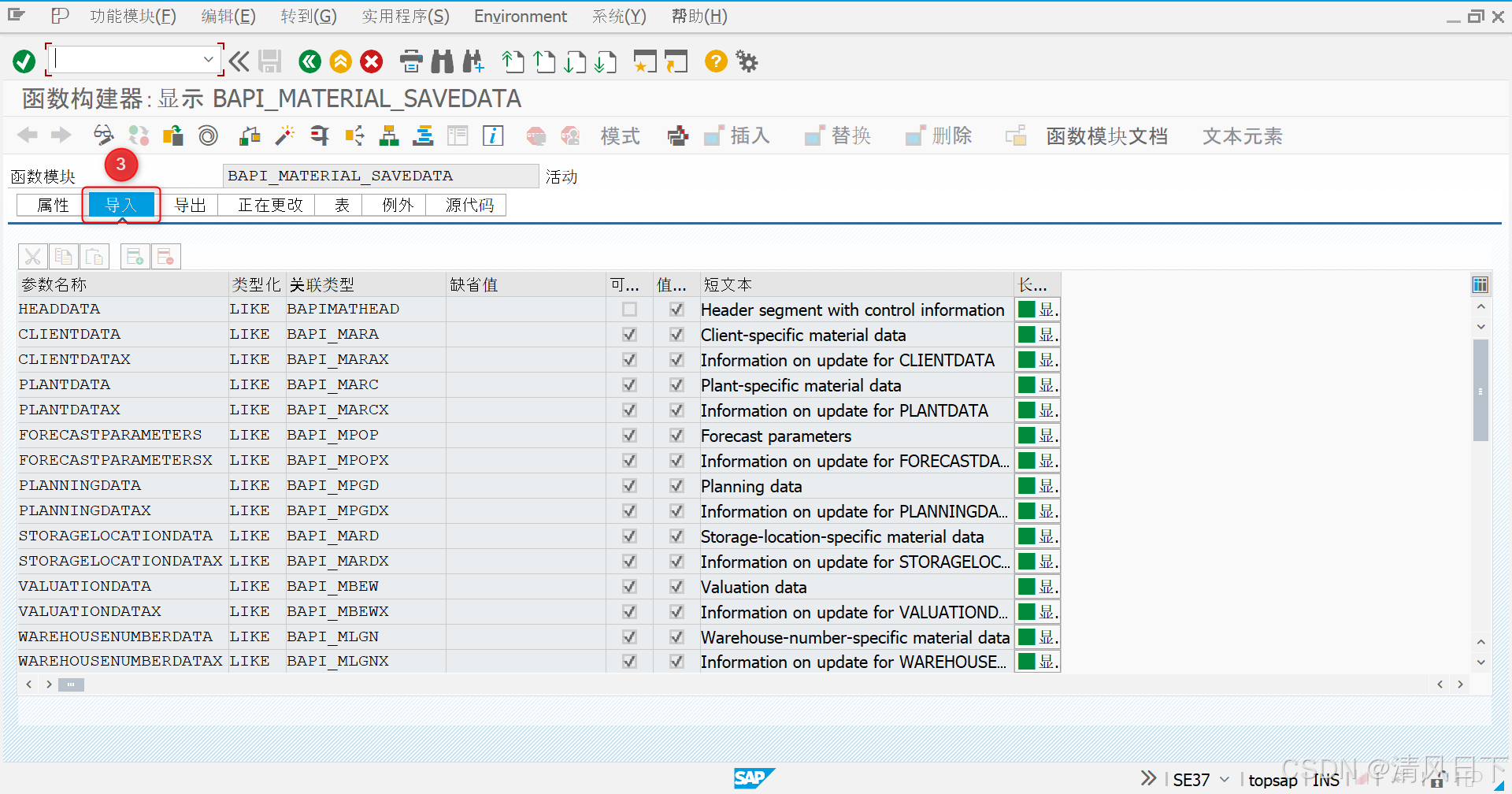Open Customize Local Layout gear icon
This screenshot has width=1512, height=794.
point(747,61)
